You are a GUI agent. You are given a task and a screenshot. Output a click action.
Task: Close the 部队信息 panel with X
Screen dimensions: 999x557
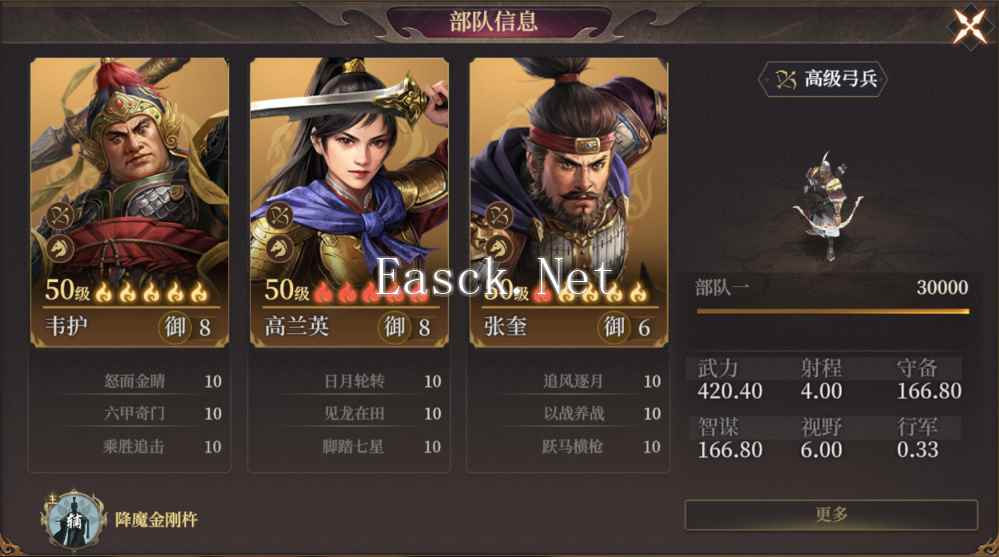[969, 26]
